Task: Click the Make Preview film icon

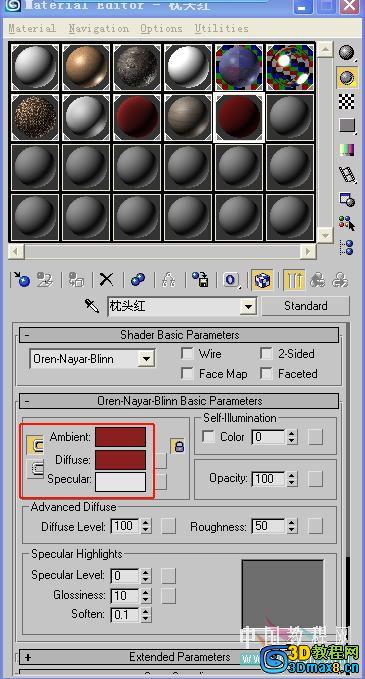Action: coord(347,175)
